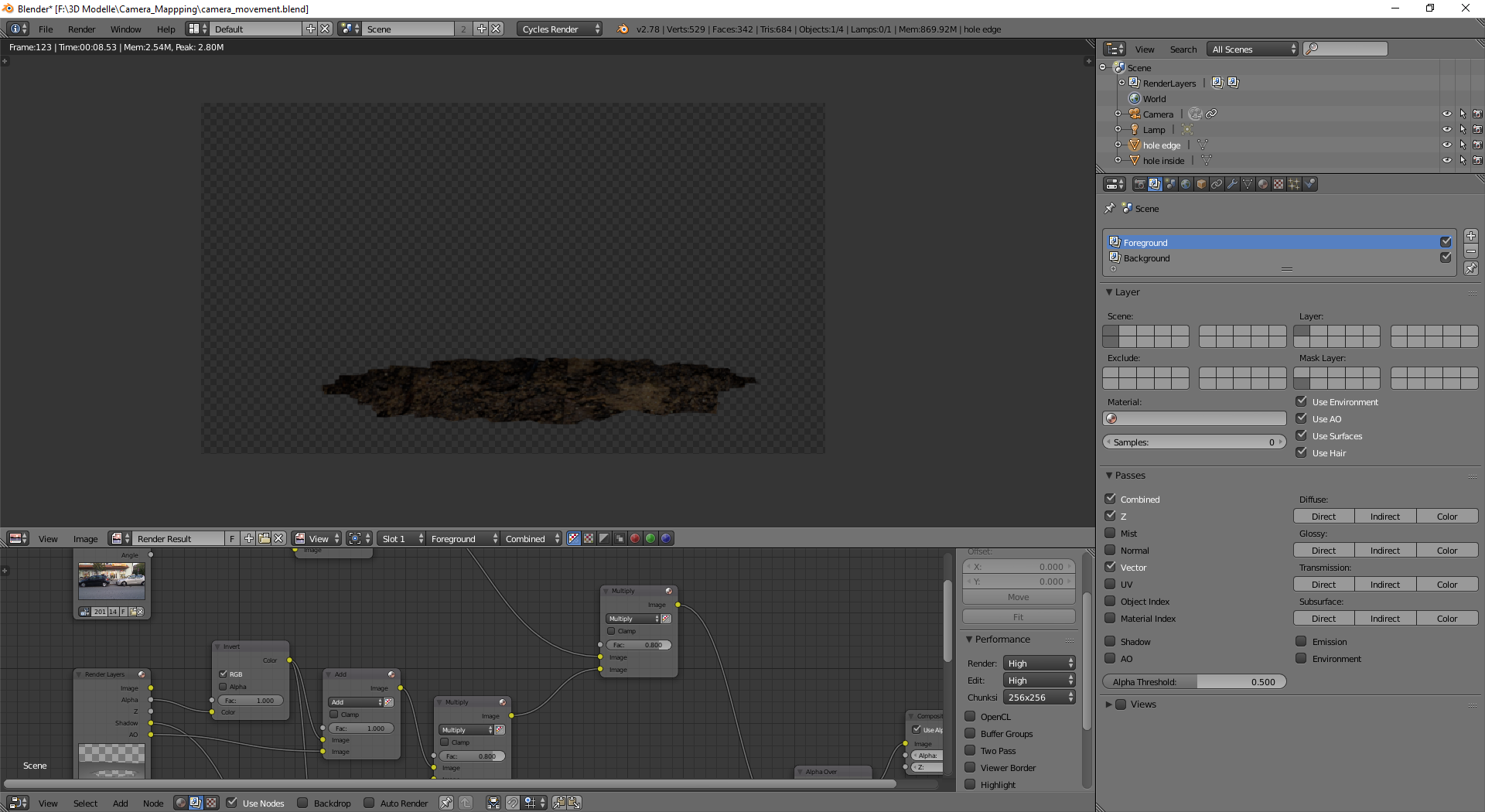Adjust the Alpha Threshold slider
1485x812 pixels.
coord(1194,681)
